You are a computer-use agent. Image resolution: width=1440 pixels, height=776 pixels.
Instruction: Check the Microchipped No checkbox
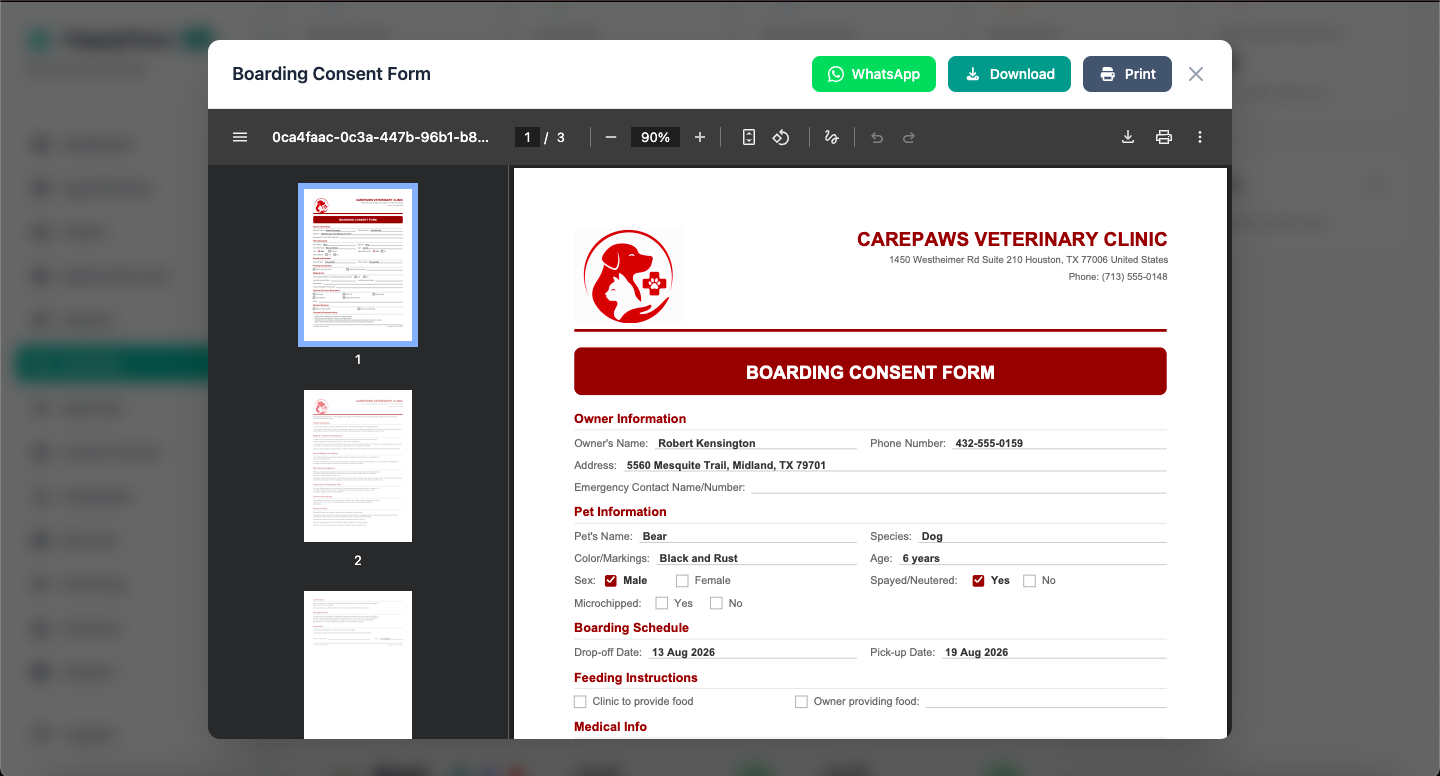point(716,603)
